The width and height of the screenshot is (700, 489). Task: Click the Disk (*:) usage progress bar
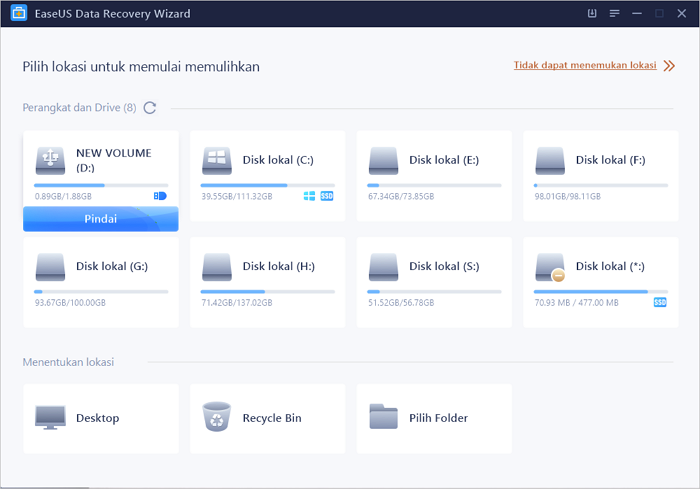(x=601, y=291)
